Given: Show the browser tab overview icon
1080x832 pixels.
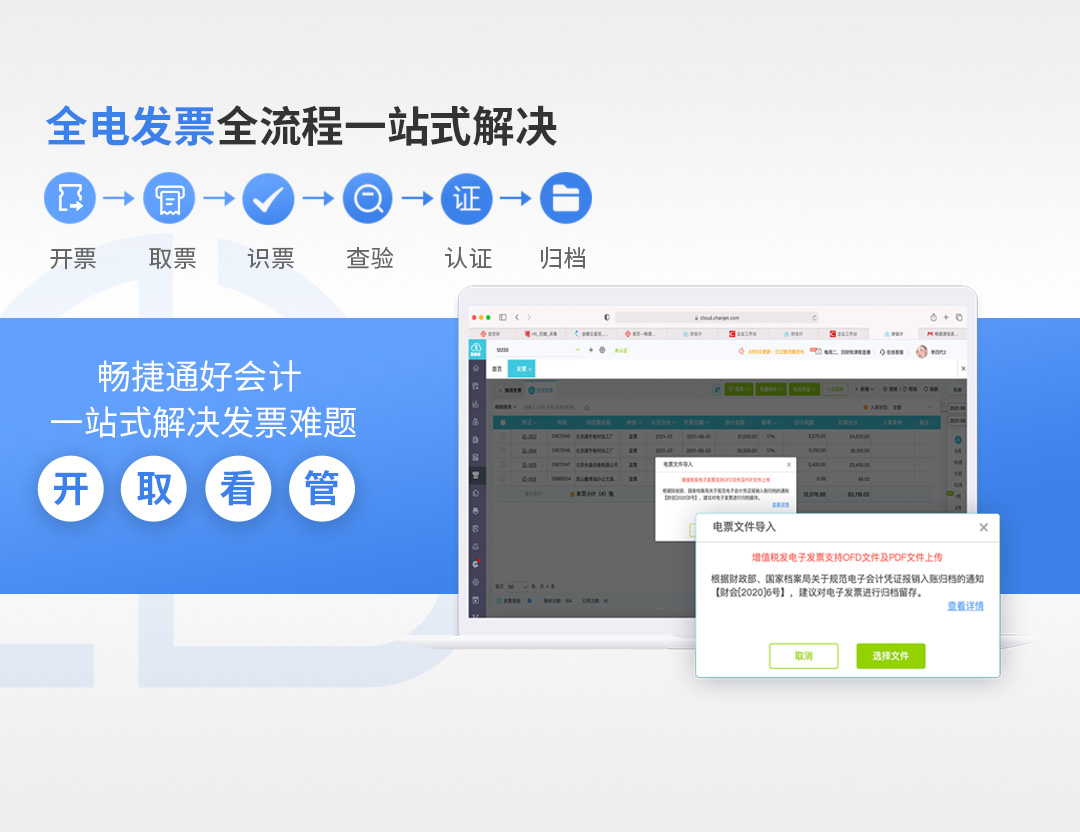Looking at the screenshot, I should tap(959, 317).
